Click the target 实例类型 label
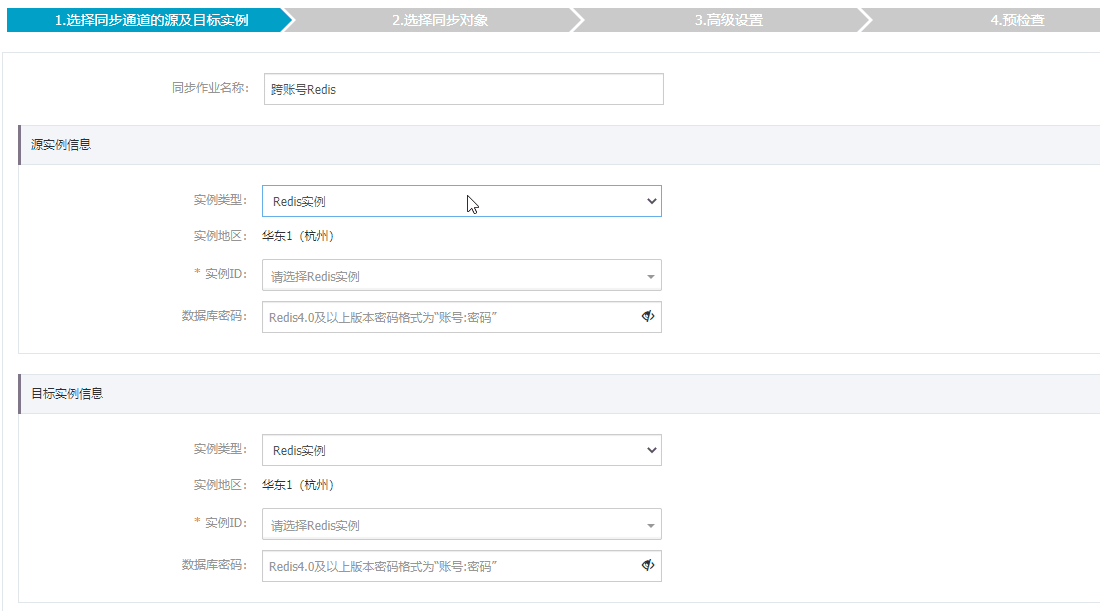Viewport: 1100px width, 611px height. pyautogui.click(x=220, y=450)
